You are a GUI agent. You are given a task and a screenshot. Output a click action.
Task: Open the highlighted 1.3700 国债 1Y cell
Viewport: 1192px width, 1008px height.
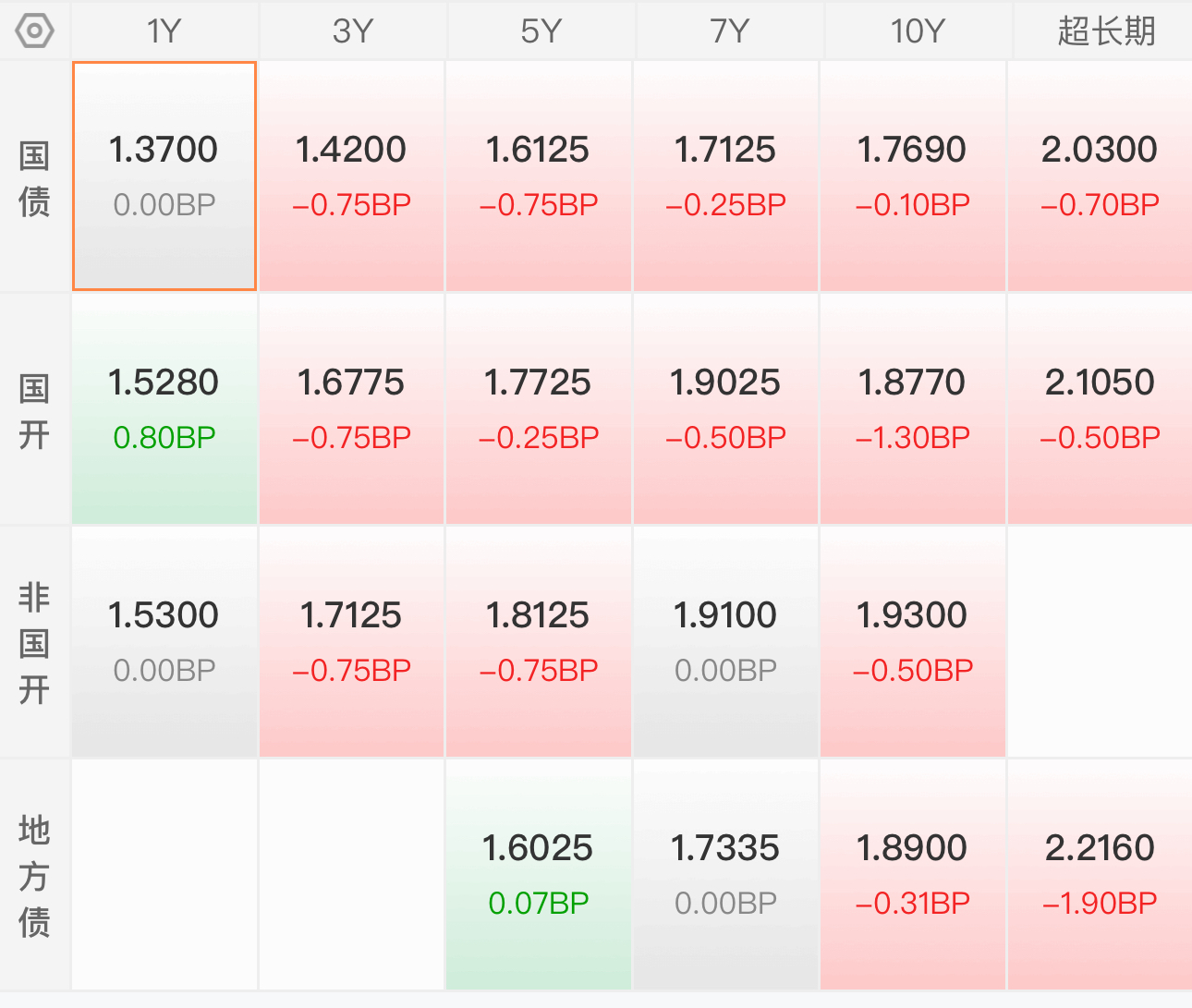(164, 176)
